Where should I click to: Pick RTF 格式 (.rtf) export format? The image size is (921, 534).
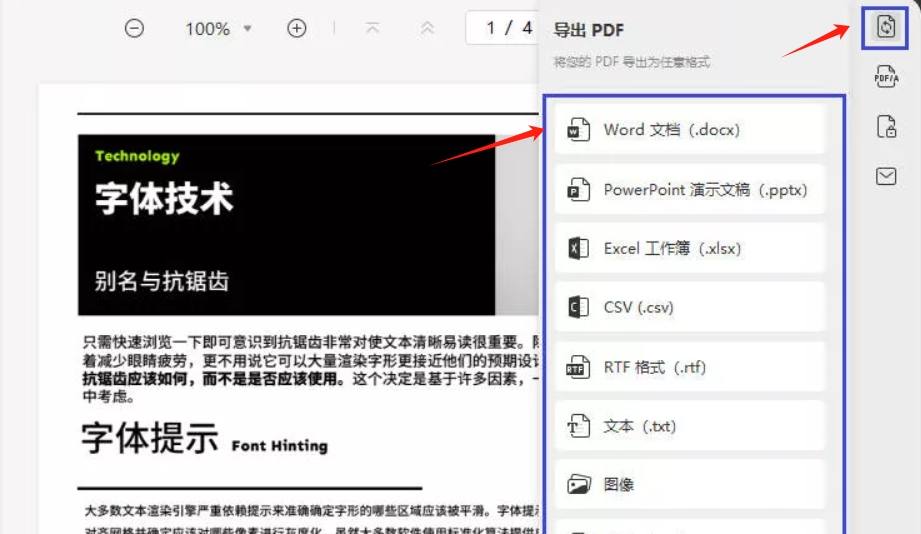690,367
